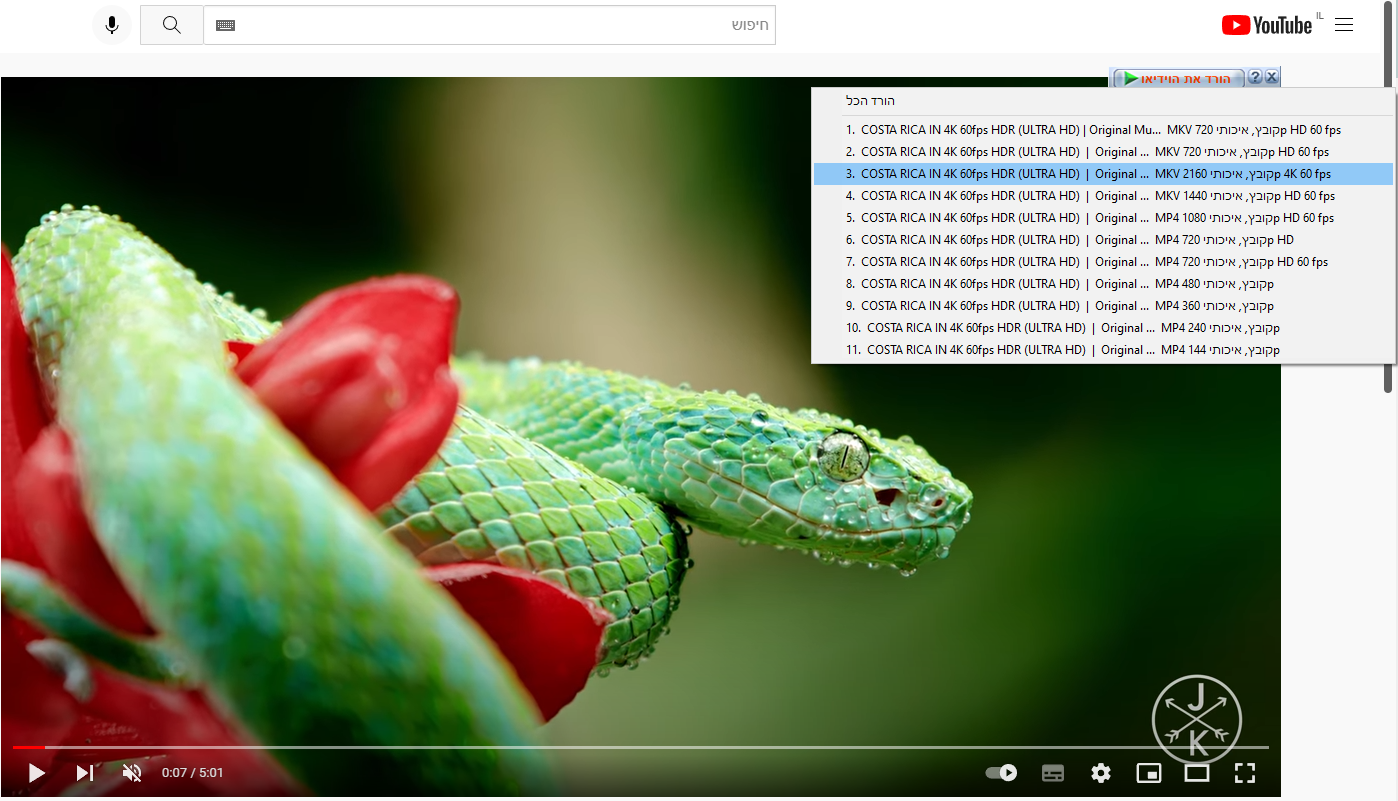Click the voice search microphone icon
Viewport: 1398px width, 801px height.
pyautogui.click(x=112, y=25)
